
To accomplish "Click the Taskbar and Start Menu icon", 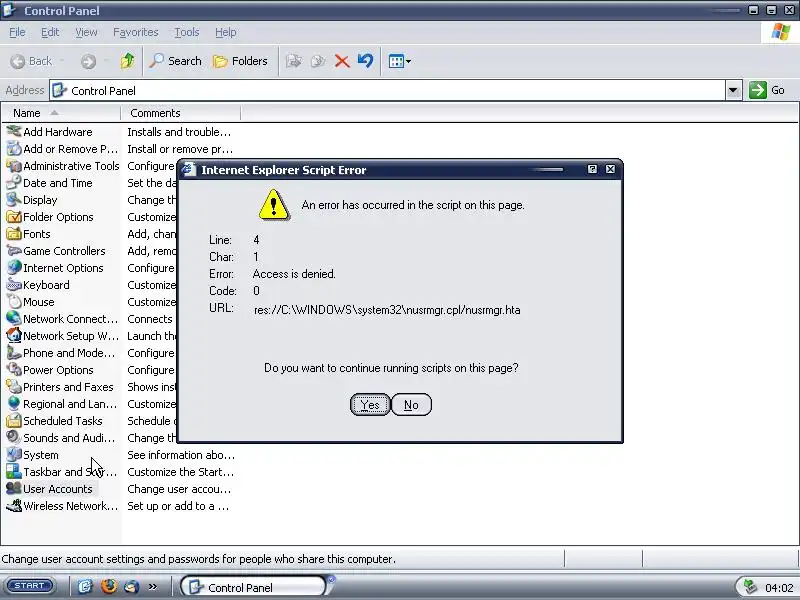I will [x=14, y=472].
